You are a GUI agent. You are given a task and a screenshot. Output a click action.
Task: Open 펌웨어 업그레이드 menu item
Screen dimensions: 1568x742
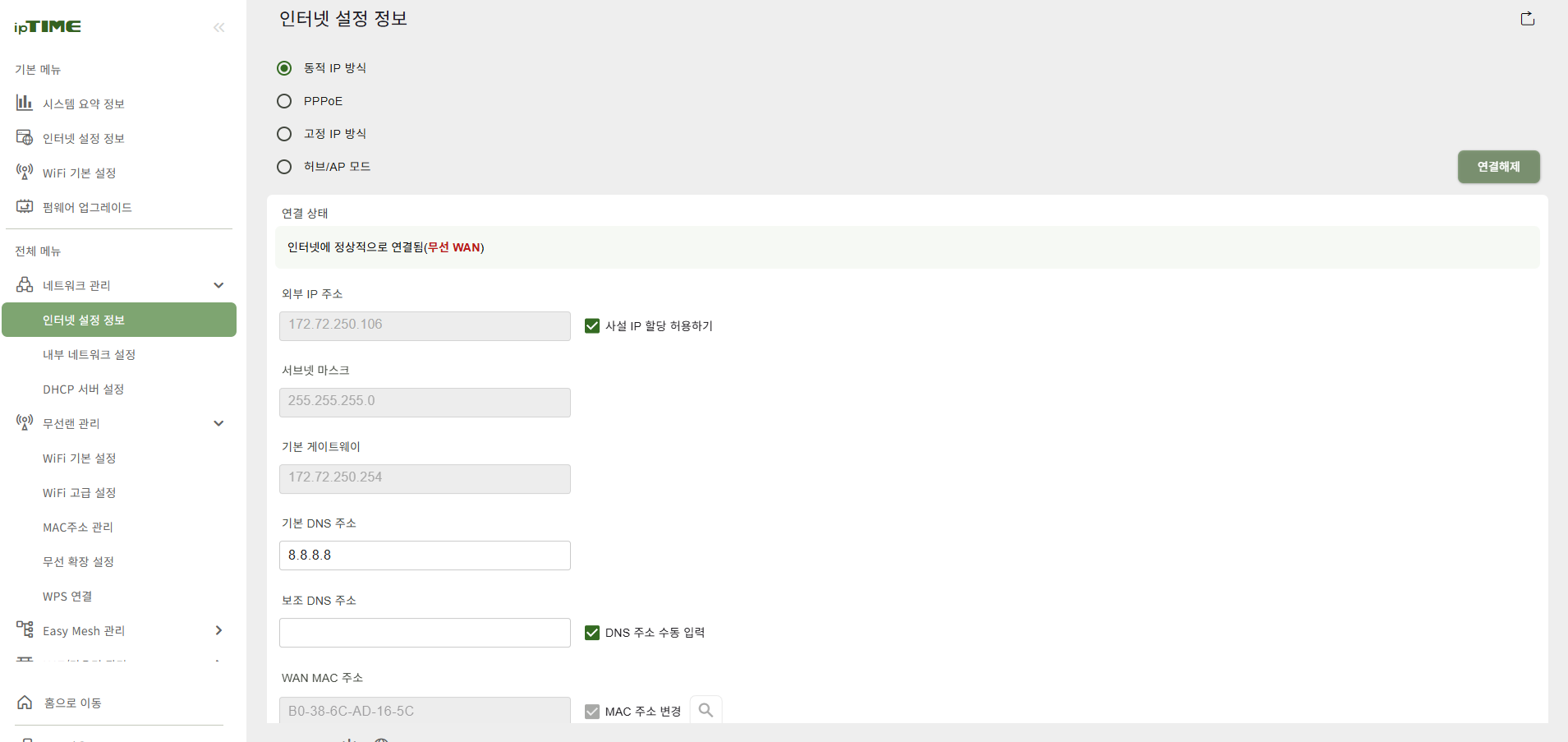(x=87, y=207)
